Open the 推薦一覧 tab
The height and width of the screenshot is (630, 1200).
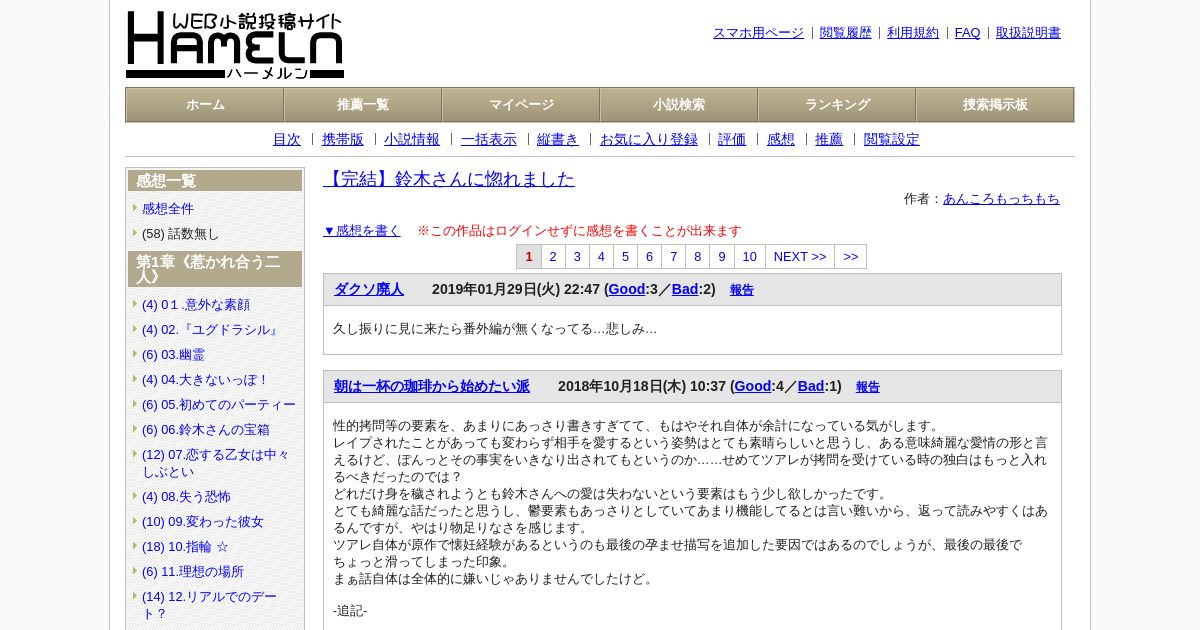[363, 105]
